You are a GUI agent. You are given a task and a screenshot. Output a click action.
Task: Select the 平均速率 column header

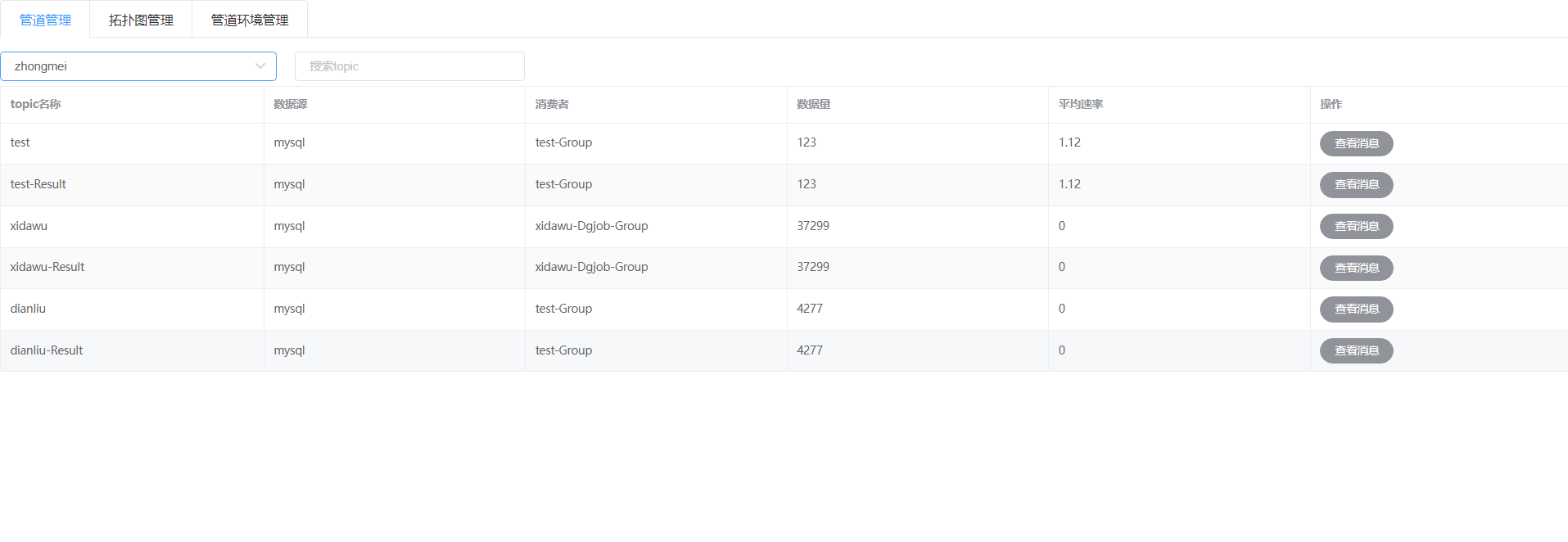click(x=1081, y=104)
